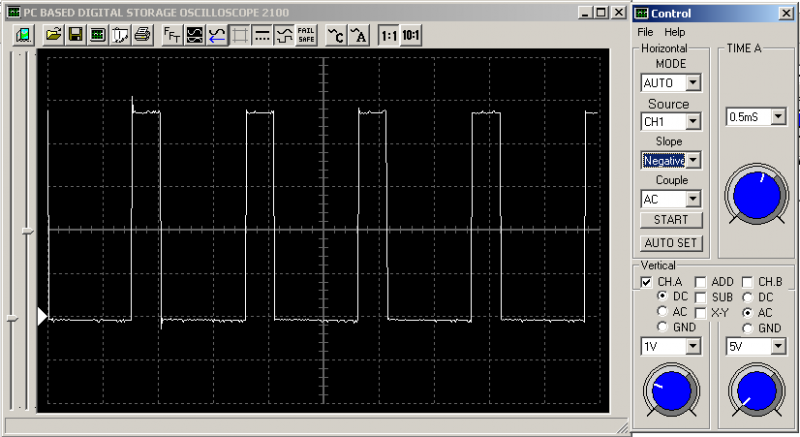The height and width of the screenshot is (437, 800).
Task: Open the Help menu in Control window
Action: pyautogui.click(x=674, y=32)
